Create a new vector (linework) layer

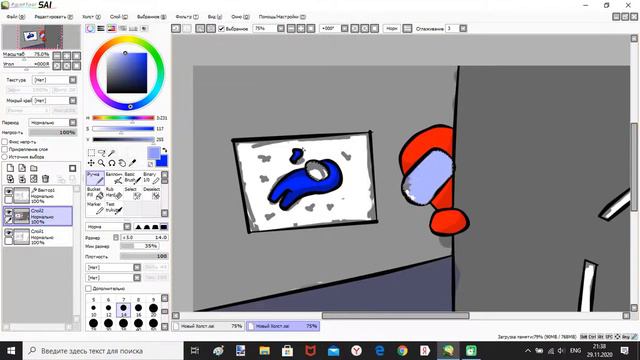tap(22, 168)
